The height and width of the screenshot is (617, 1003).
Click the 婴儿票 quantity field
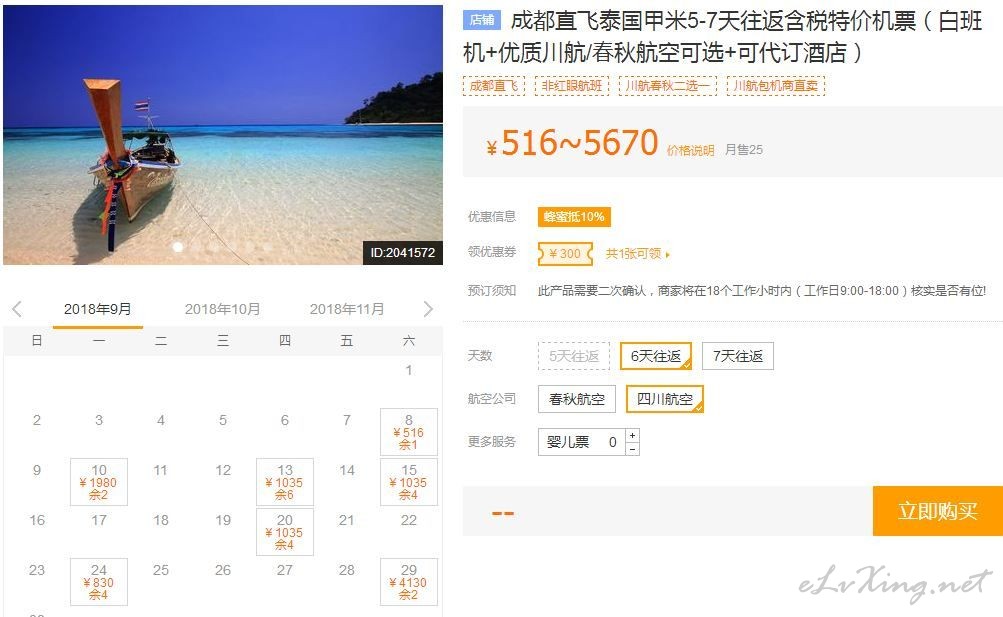pyautogui.click(x=581, y=442)
